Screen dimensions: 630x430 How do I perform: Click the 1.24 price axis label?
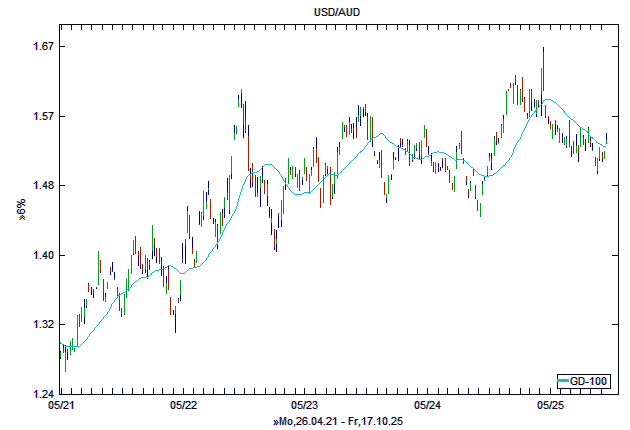[x=41, y=393]
